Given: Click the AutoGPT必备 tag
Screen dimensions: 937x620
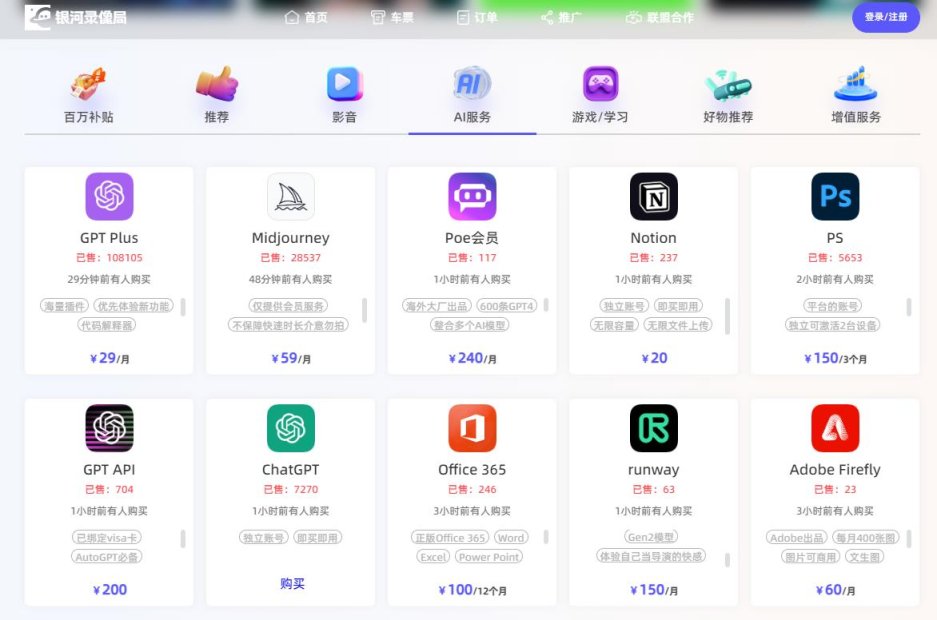Looking at the screenshot, I should point(106,557).
